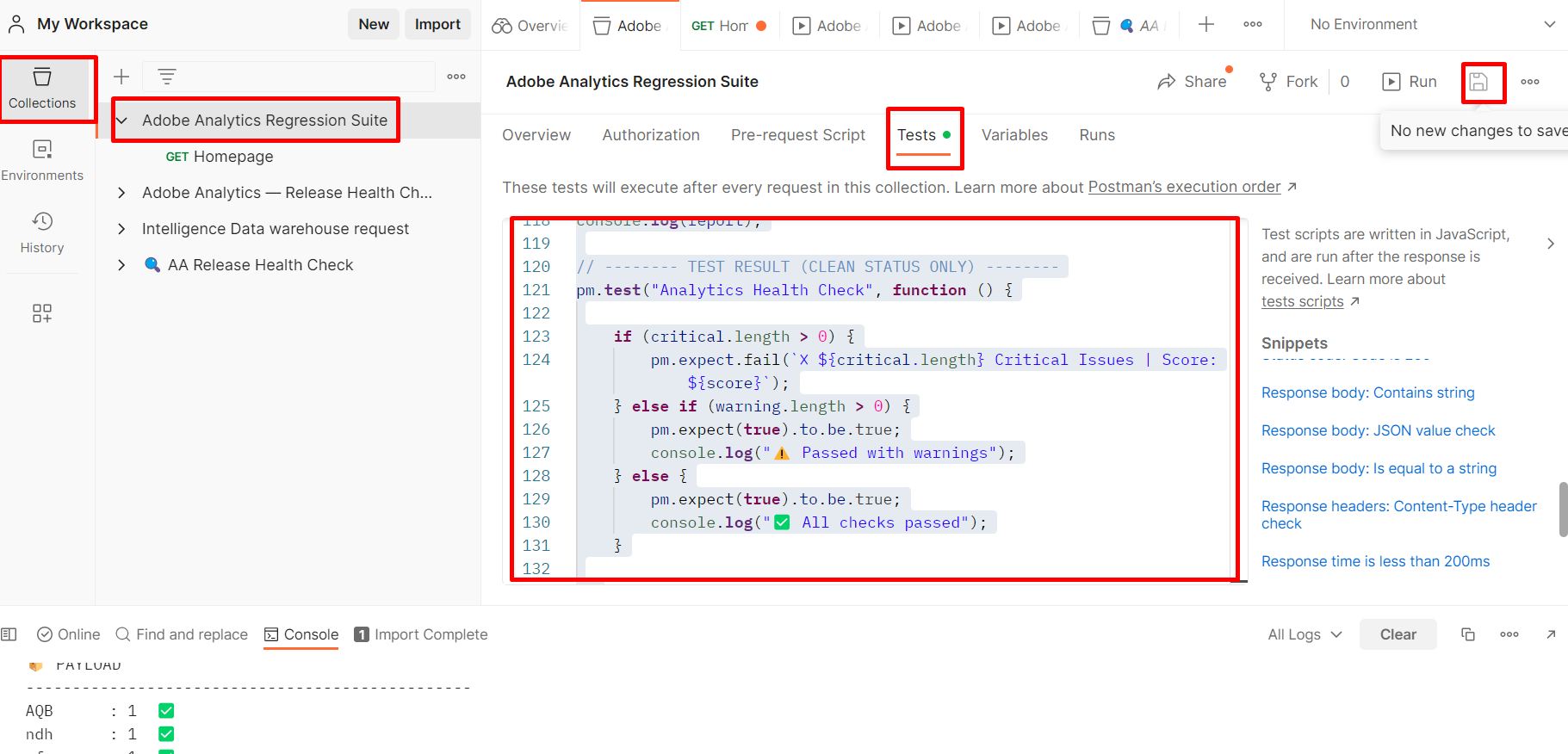Click the filter collections icon
The height and width of the screenshot is (754, 1568).
click(167, 77)
